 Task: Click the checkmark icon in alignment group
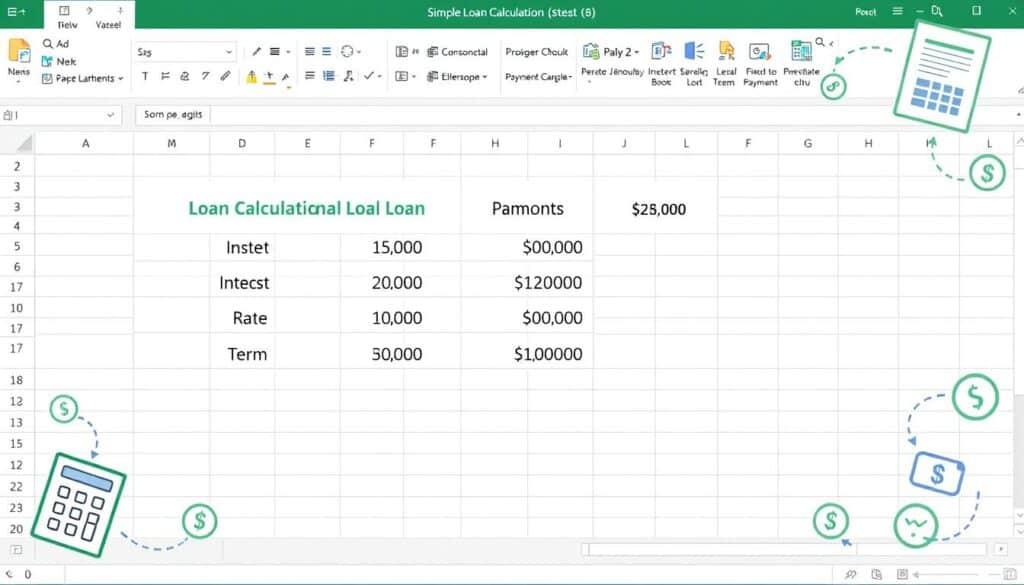tap(369, 76)
